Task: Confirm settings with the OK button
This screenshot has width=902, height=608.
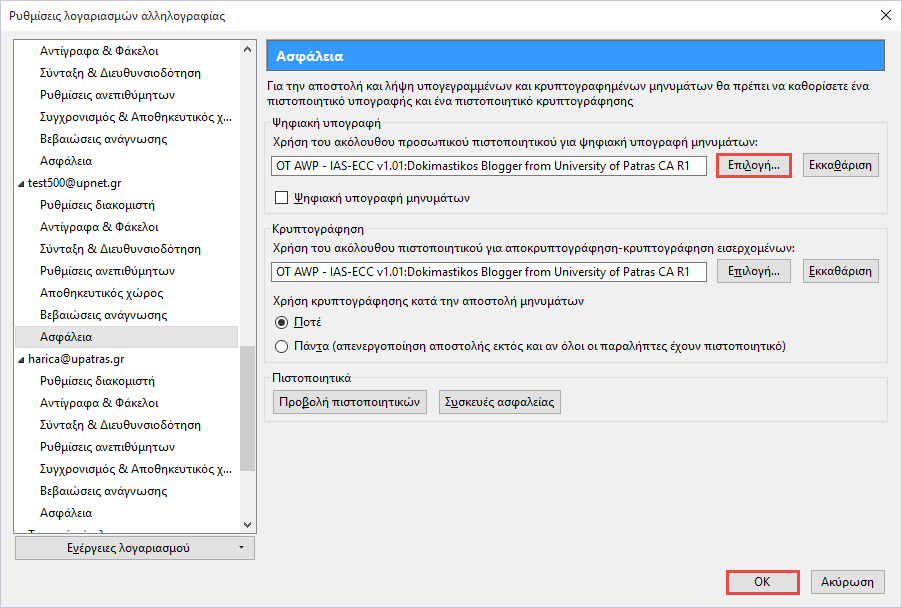Action: [762, 582]
